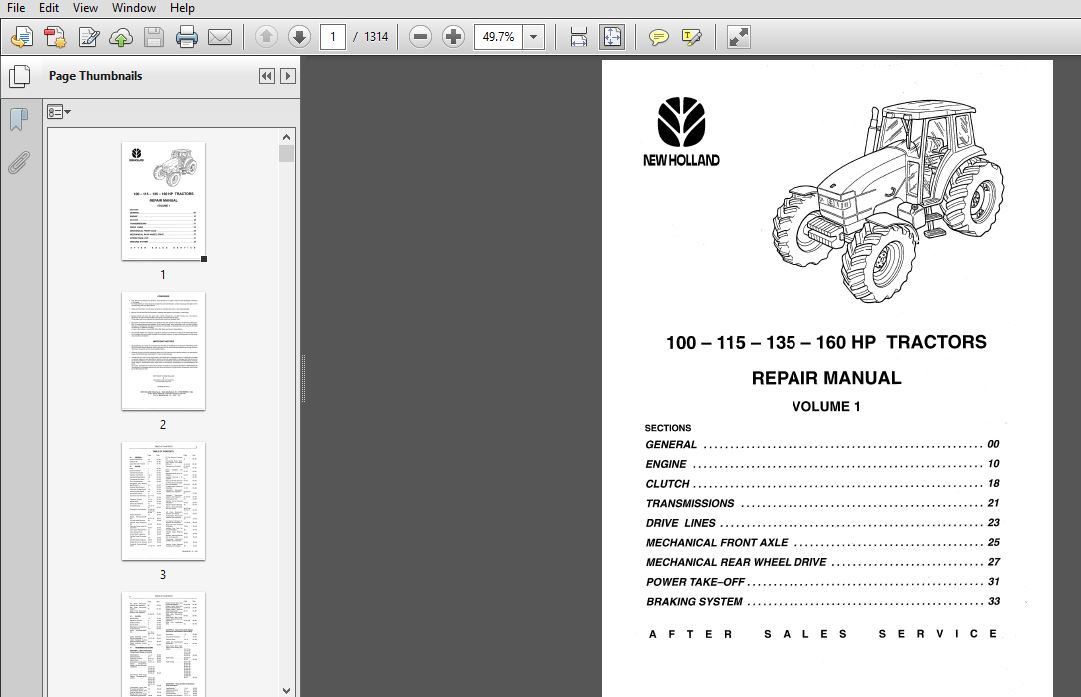This screenshot has height=697, width=1081.
Task: Click the GENERAL section entry
Action: tap(822, 445)
